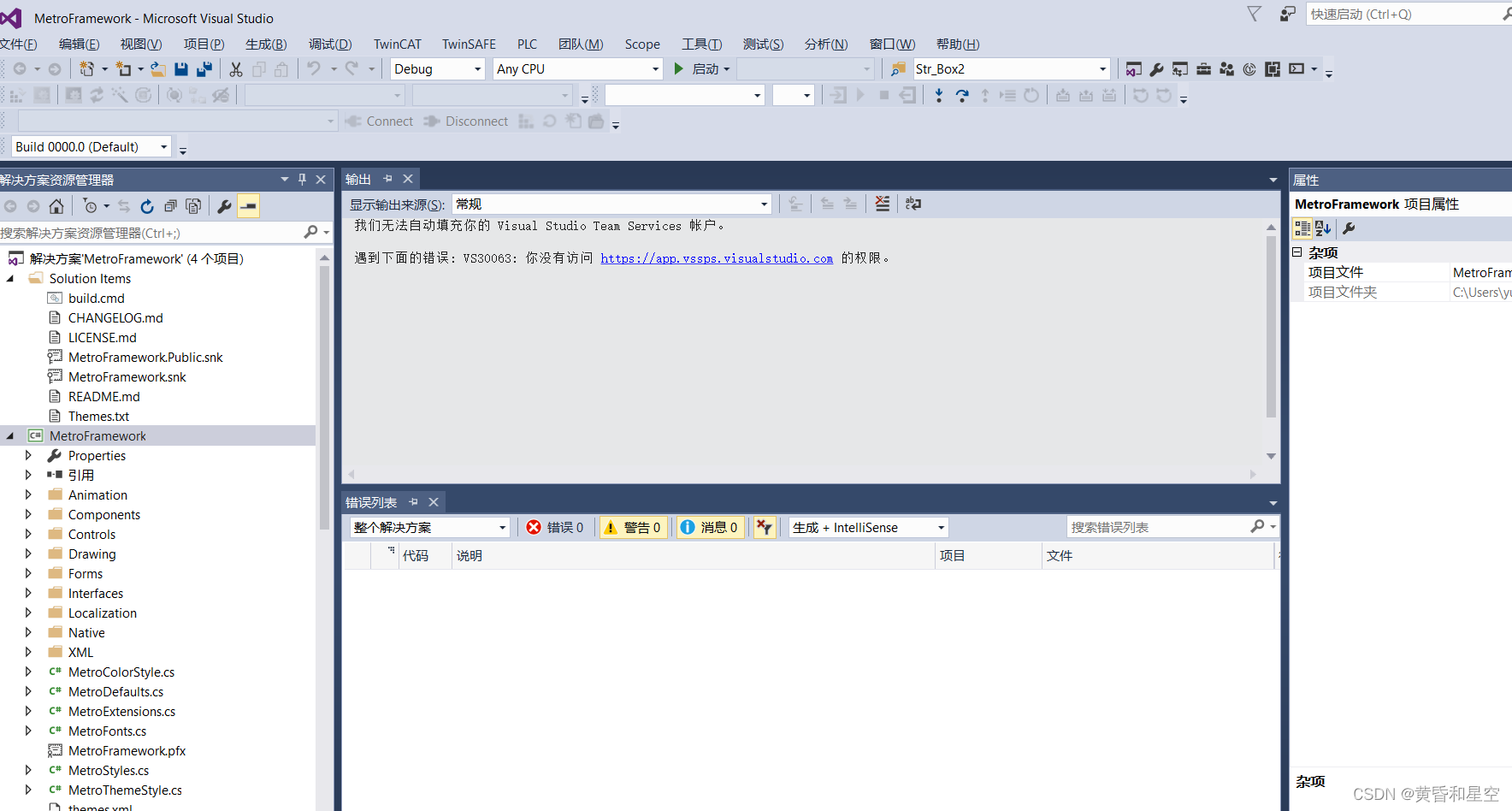Click the 启动 start button label
This screenshot has width=1512, height=811.
tap(705, 69)
